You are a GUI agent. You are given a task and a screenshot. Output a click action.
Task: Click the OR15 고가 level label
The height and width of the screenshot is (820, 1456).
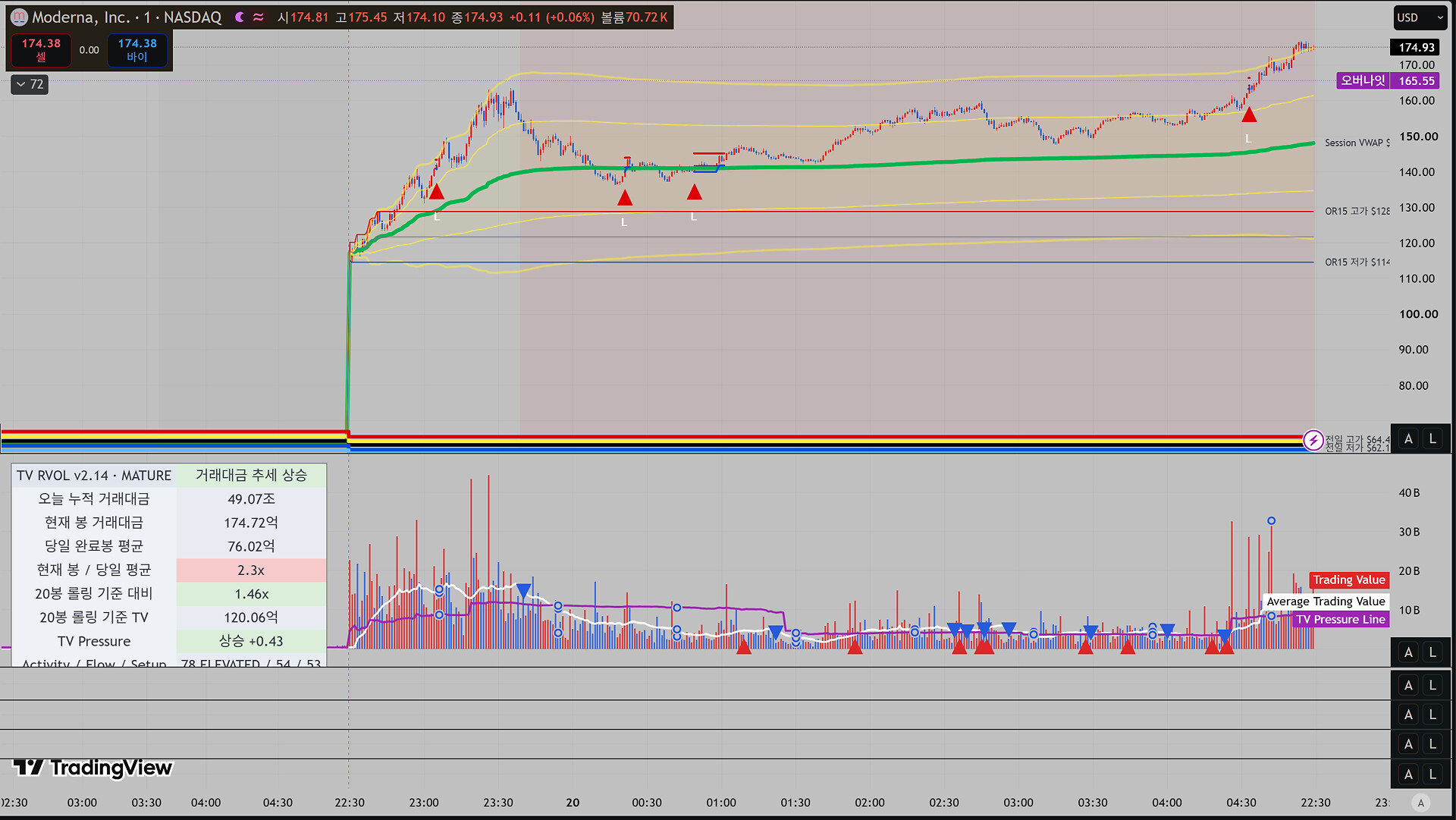tap(1357, 211)
